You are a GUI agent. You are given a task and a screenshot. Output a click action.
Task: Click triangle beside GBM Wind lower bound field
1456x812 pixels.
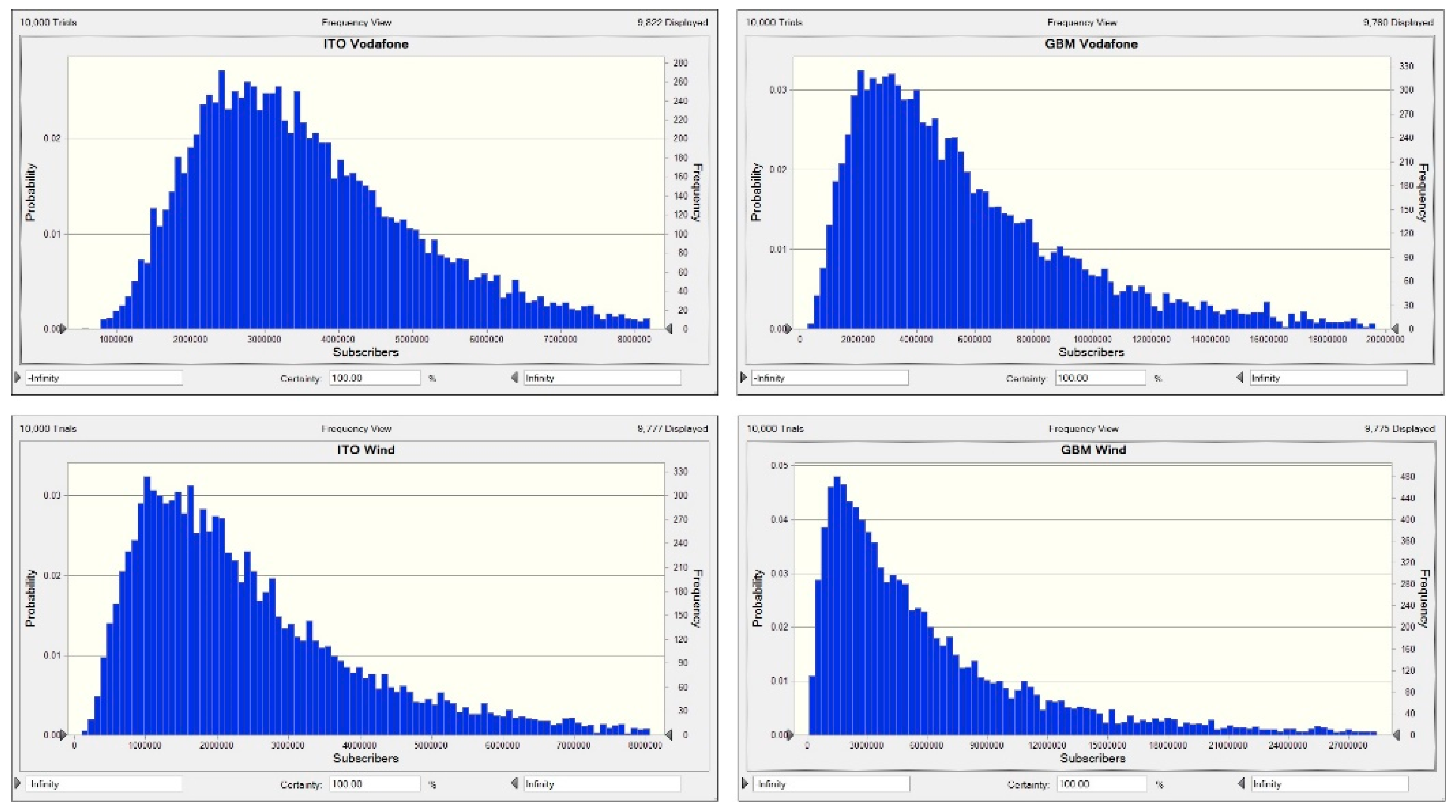(745, 784)
